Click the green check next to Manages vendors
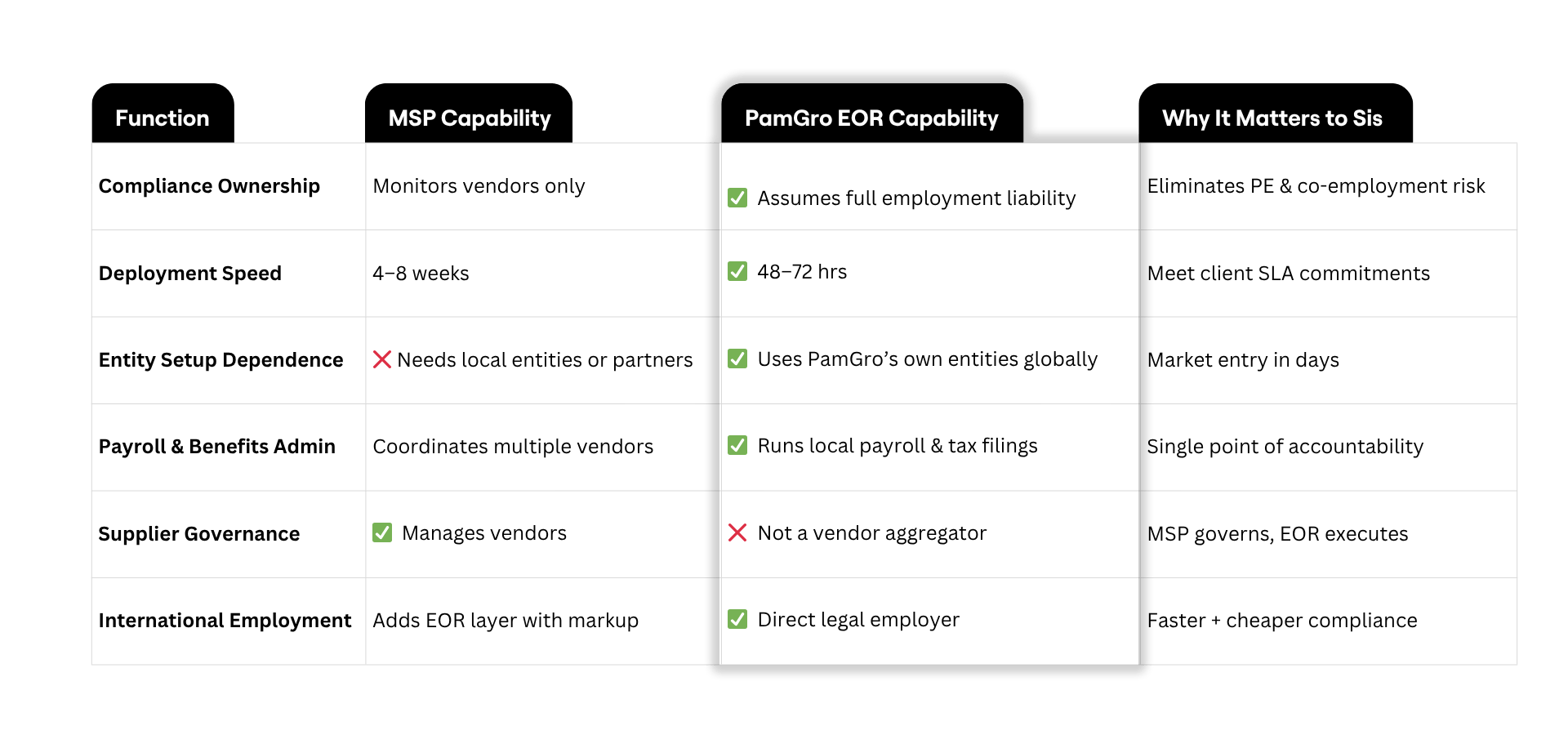Image resolution: width=1568 pixels, height=735 pixels. [382, 533]
